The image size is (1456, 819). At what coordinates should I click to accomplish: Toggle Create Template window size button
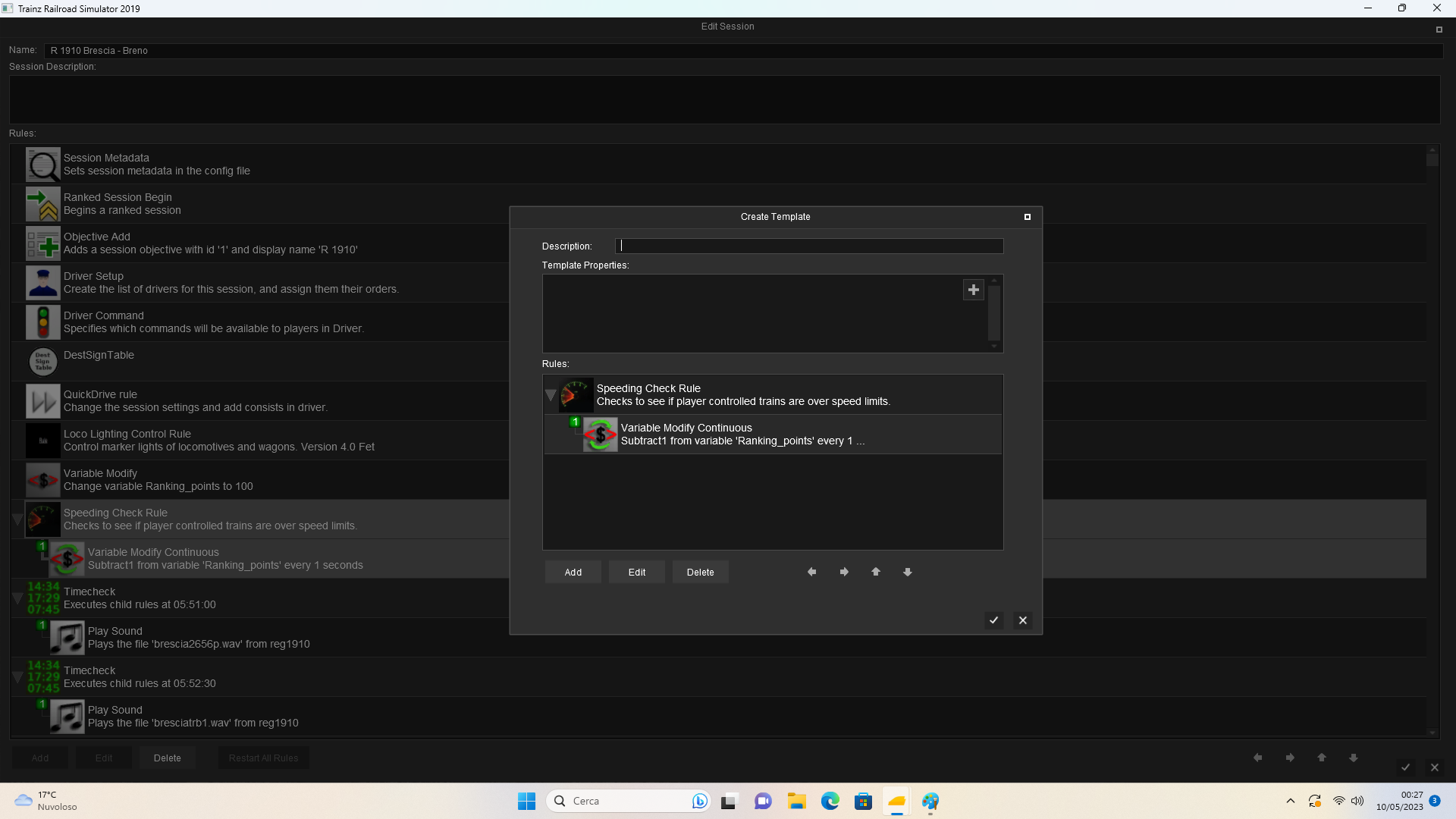point(1028,217)
